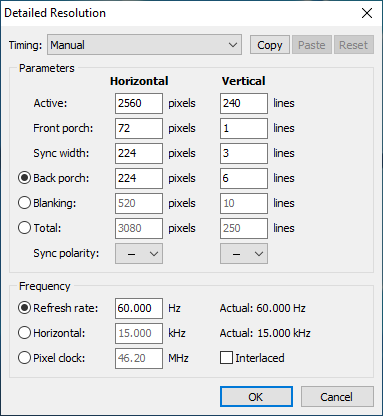Image resolution: width=383 pixels, height=416 pixels.
Task: Close the Detailed Resolution dialog
Action: [x=367, y=13]
